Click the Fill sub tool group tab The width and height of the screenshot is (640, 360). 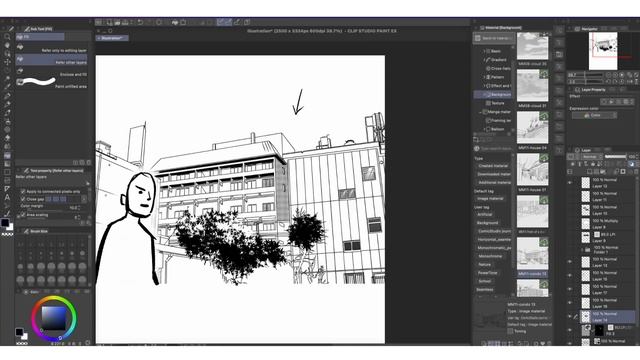pyautogui.click(x=40, y=37)
